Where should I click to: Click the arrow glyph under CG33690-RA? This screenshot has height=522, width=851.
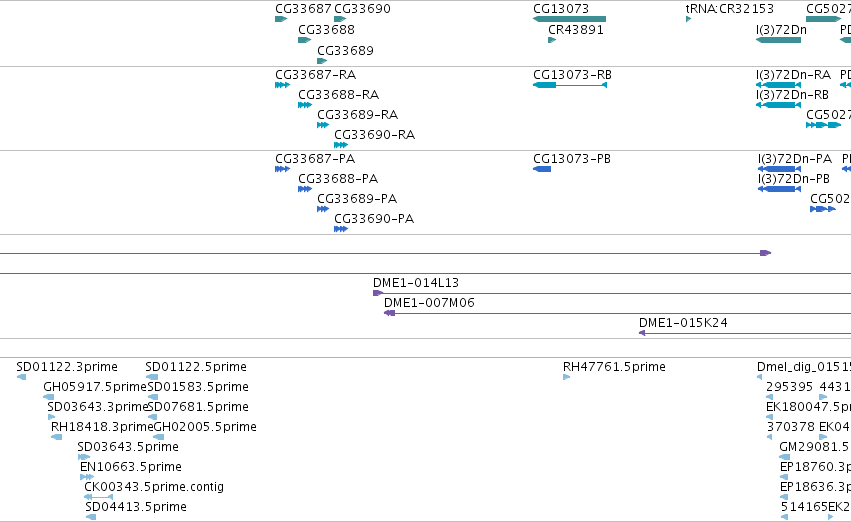[341, 145]
